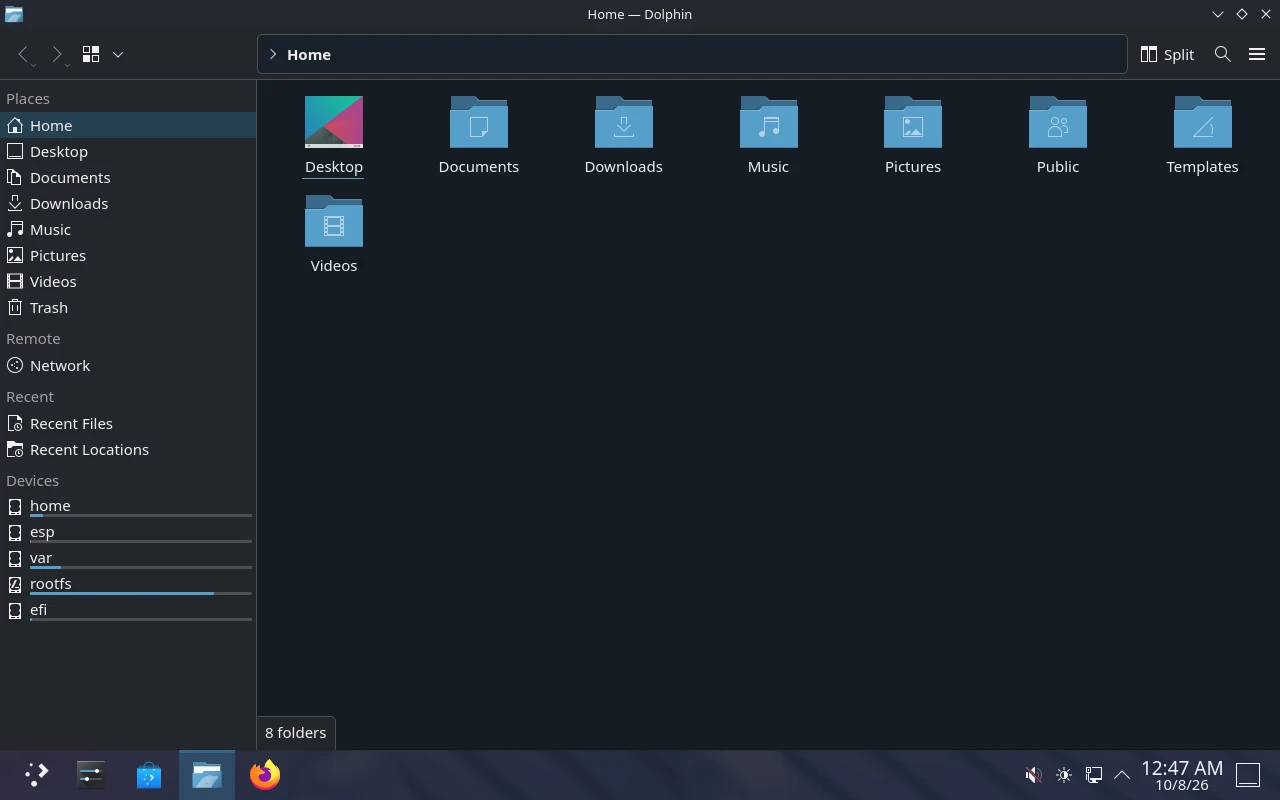Image resolution: width=1280 pixels, height=800 pixels.
Task: Select Desktop in Places sidebar
Action: pyautogui.click(x=128, y=152)
